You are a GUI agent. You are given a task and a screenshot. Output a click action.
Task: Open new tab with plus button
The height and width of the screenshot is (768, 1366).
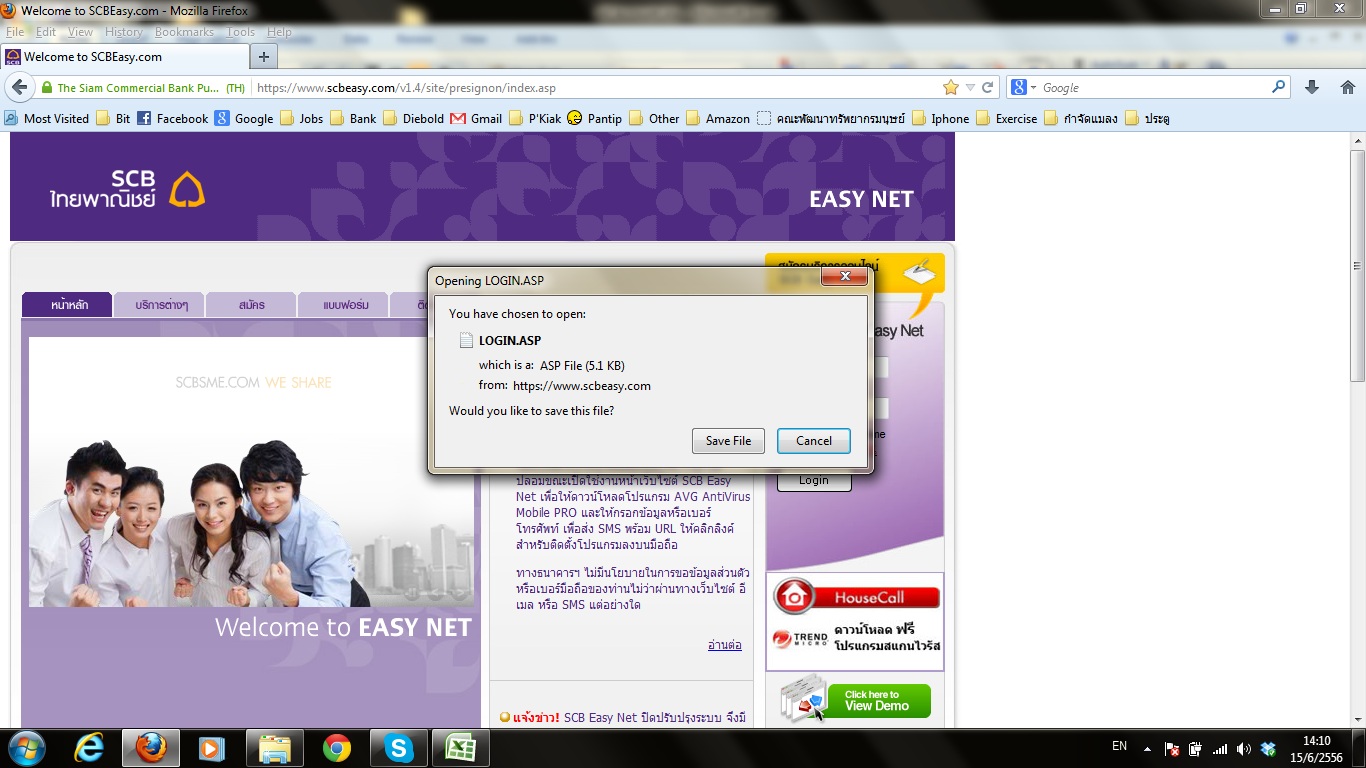pyautogui.click(x=264, y=56)
